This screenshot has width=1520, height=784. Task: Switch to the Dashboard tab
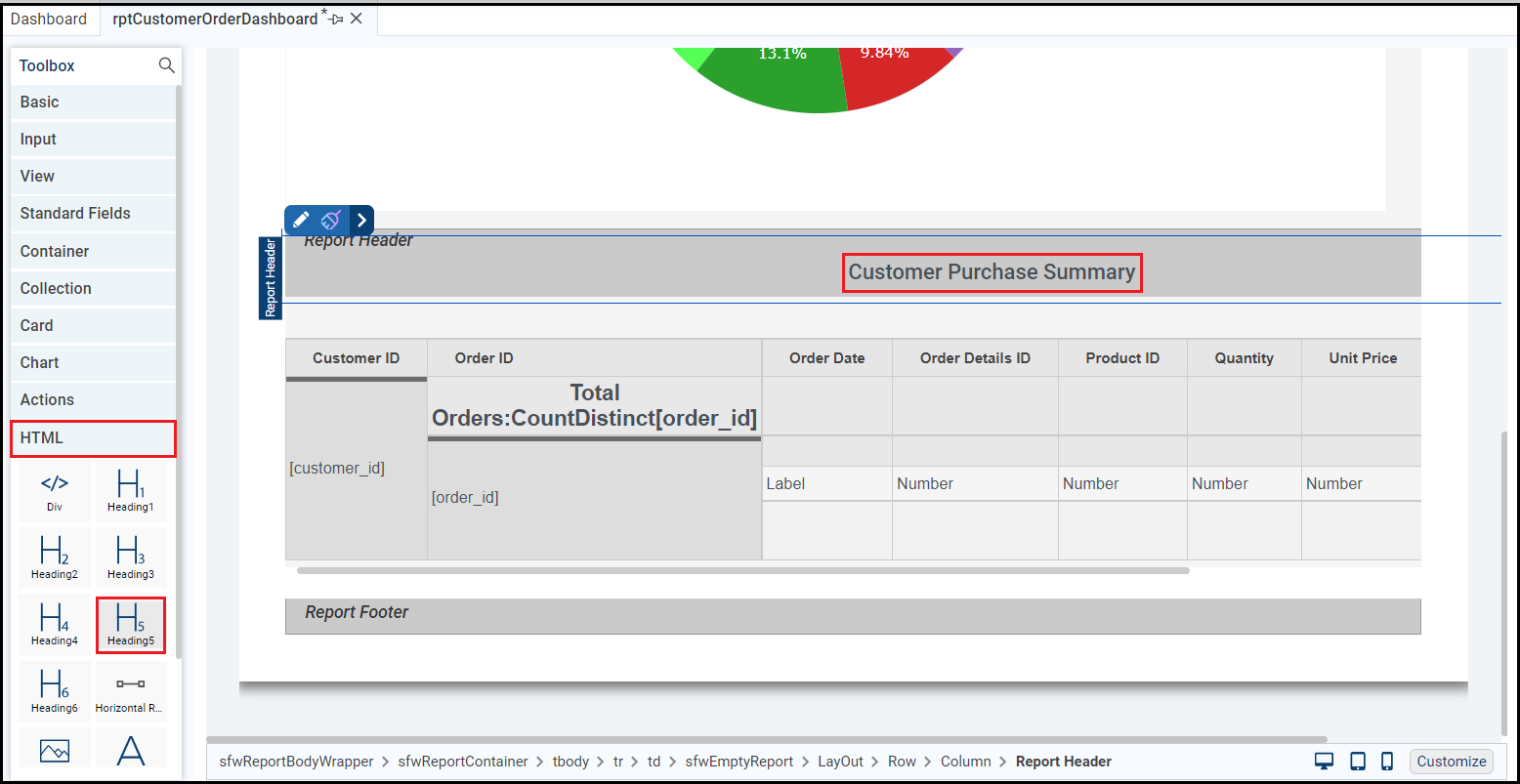point(49,19)
